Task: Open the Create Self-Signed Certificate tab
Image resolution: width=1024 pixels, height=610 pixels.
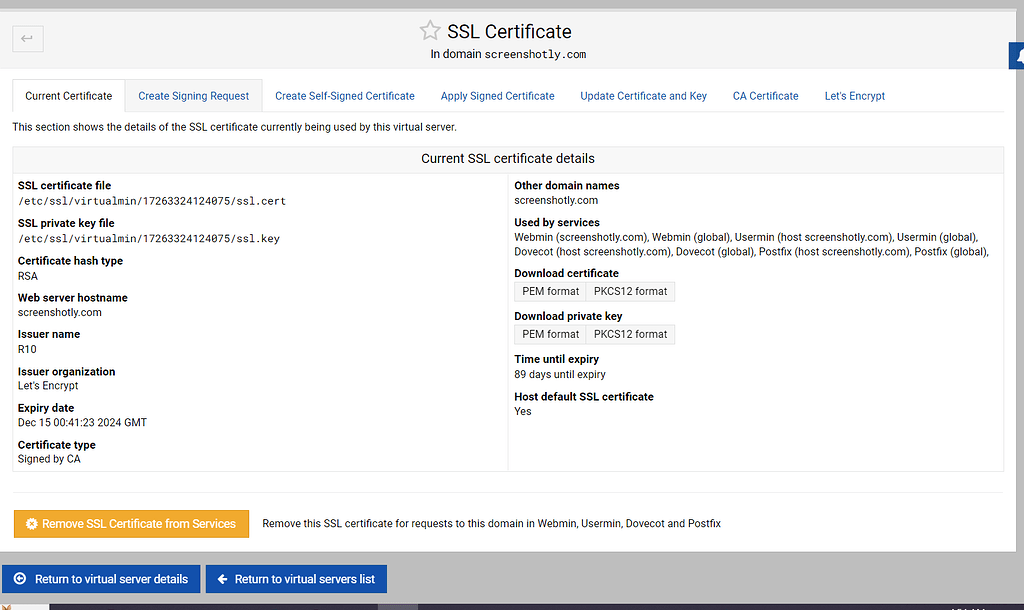Action: tap(344, 96)
